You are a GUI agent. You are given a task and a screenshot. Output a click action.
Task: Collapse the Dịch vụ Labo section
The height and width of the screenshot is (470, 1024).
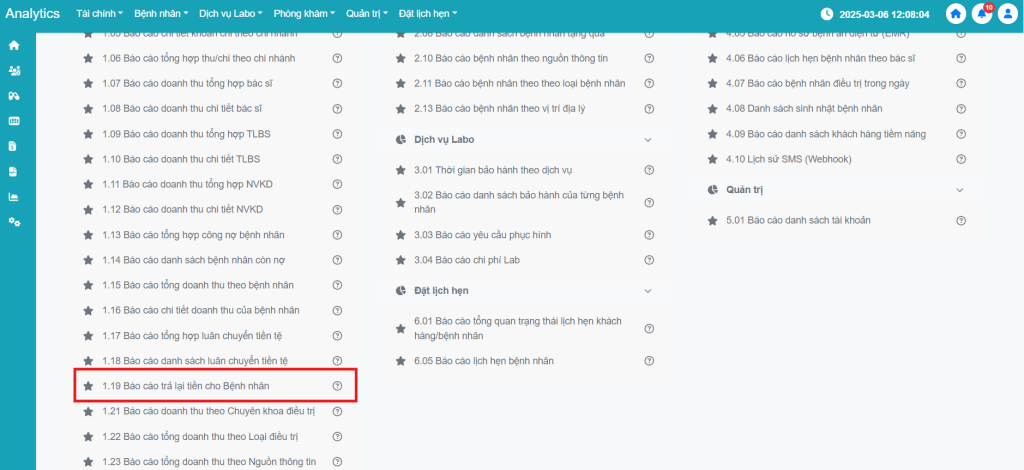click(x=648, y=140)
